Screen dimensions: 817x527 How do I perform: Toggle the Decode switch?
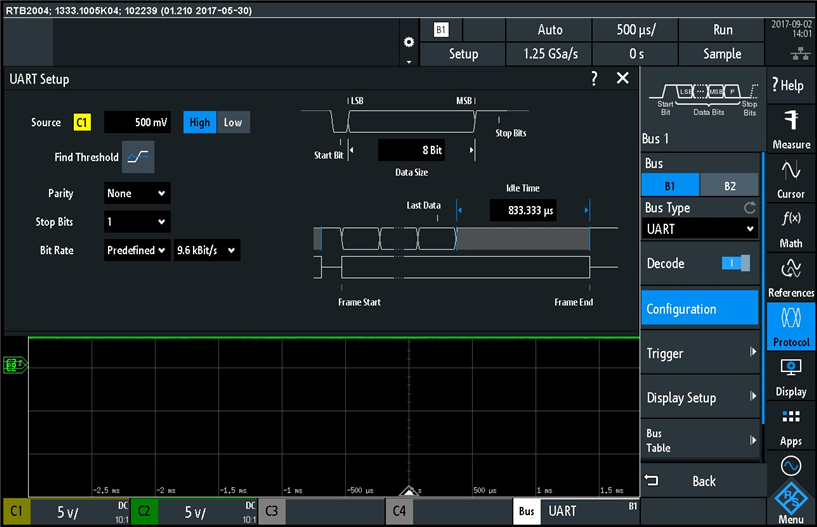tap(735, 263)
